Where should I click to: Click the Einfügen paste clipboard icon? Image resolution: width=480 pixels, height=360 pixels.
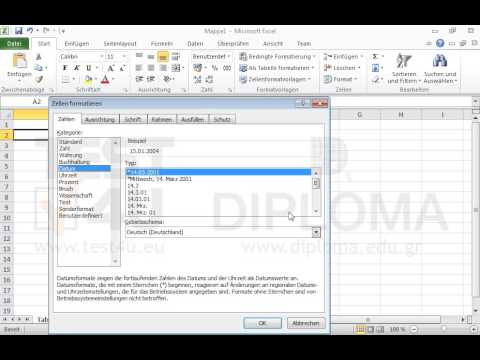click(x=20, y=61)
